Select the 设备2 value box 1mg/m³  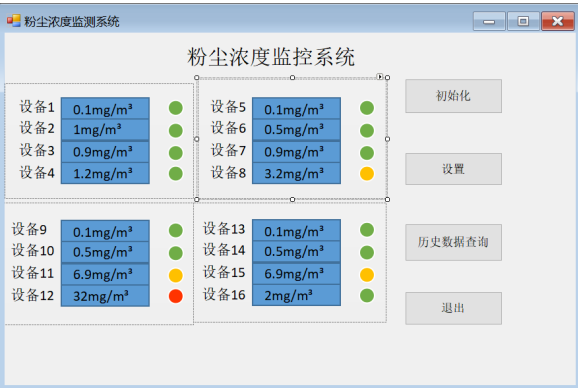(105, 130)
